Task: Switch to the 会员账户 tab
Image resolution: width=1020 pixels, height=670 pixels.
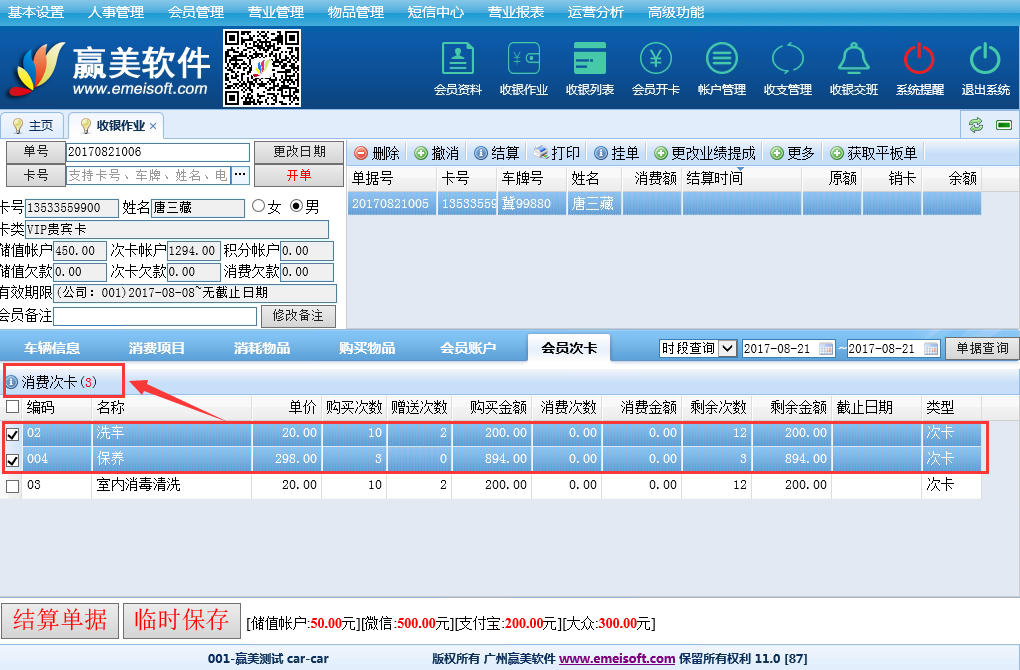Action: click(468, 348)
